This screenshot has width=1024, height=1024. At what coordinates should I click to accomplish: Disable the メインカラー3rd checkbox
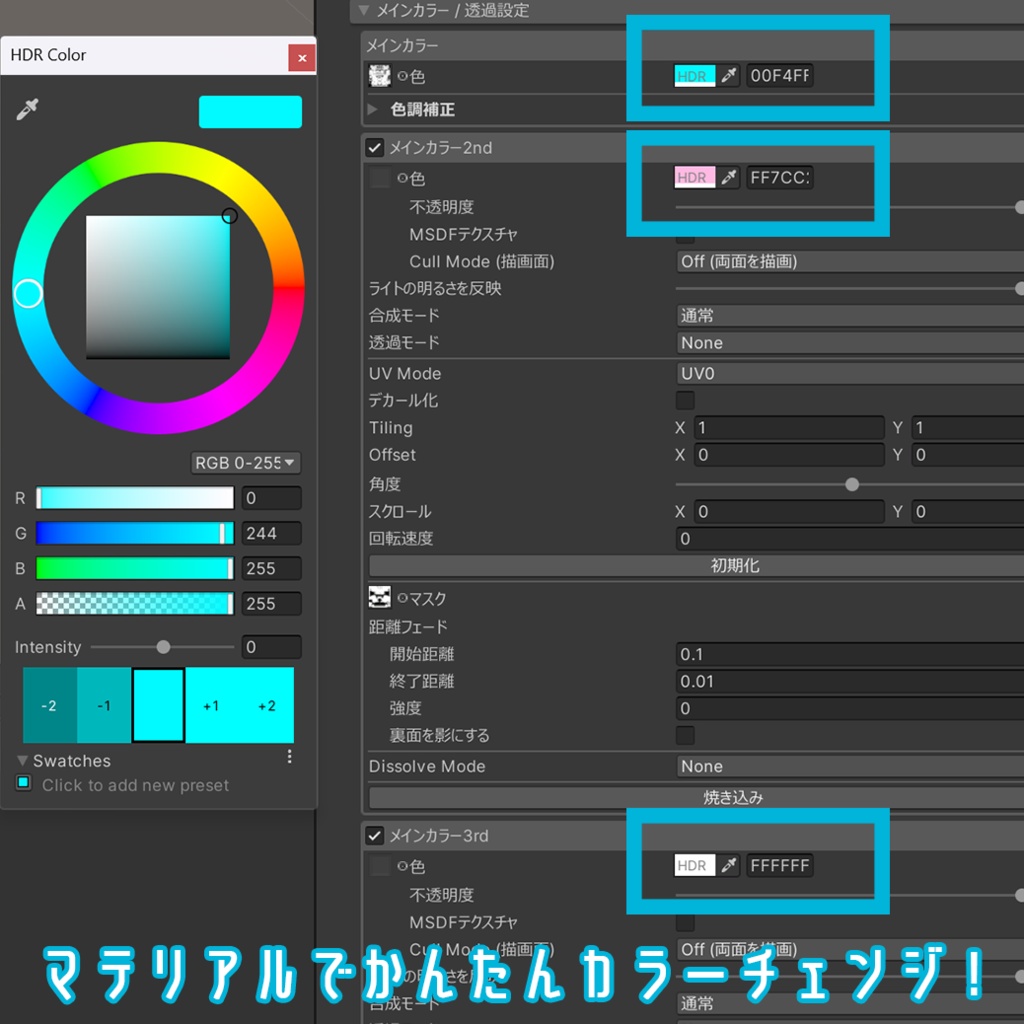click(x=374, y=835)
